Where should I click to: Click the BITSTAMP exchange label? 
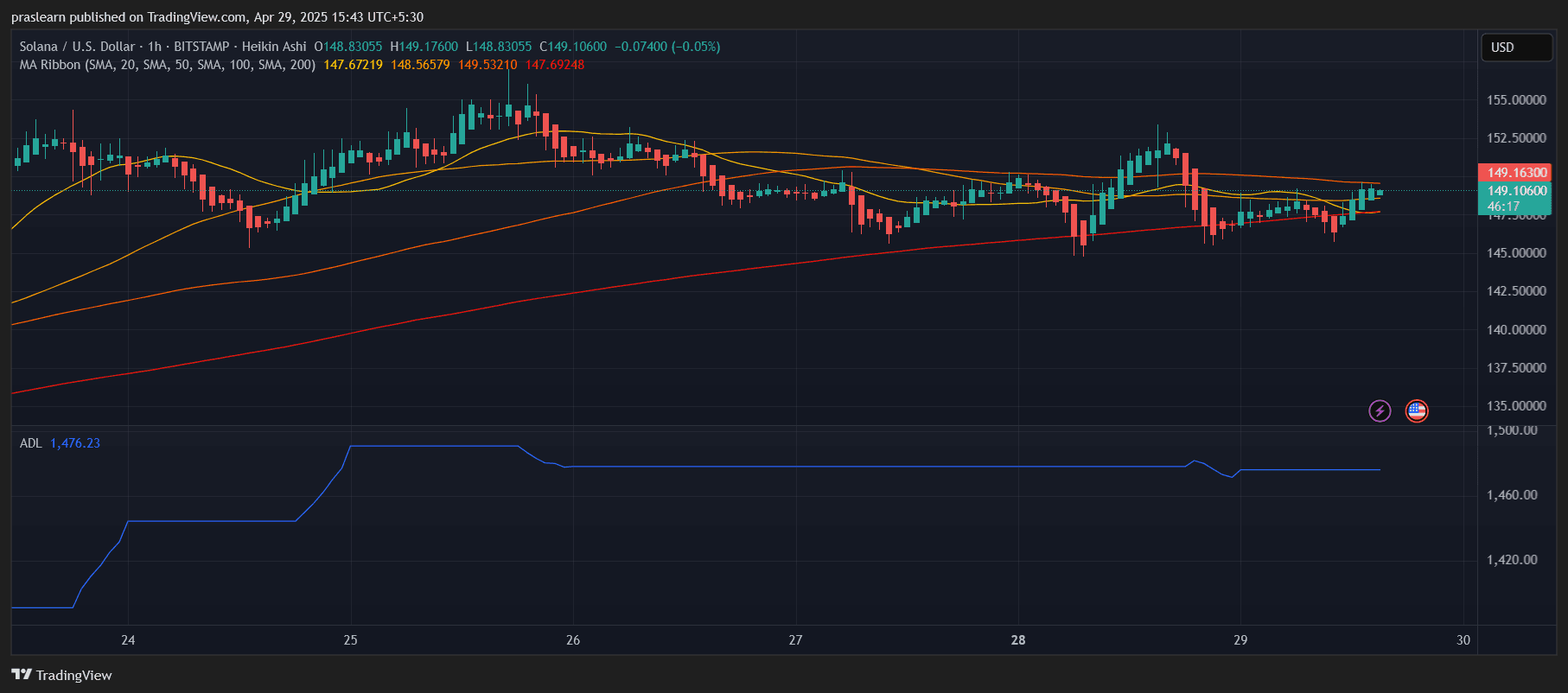(x=201, y=47)
